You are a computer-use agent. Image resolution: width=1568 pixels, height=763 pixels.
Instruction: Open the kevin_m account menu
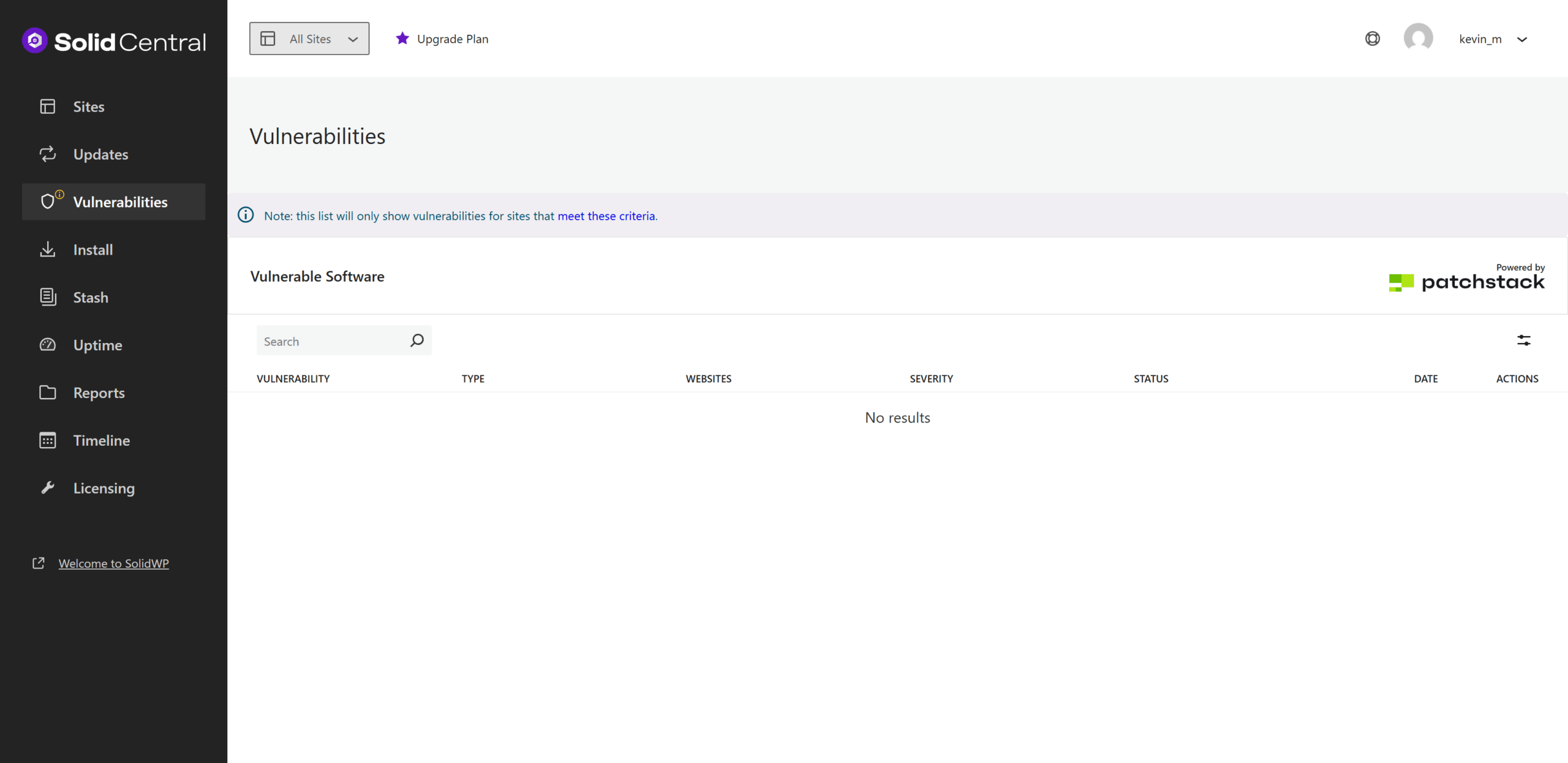[x=1494, y=39]
